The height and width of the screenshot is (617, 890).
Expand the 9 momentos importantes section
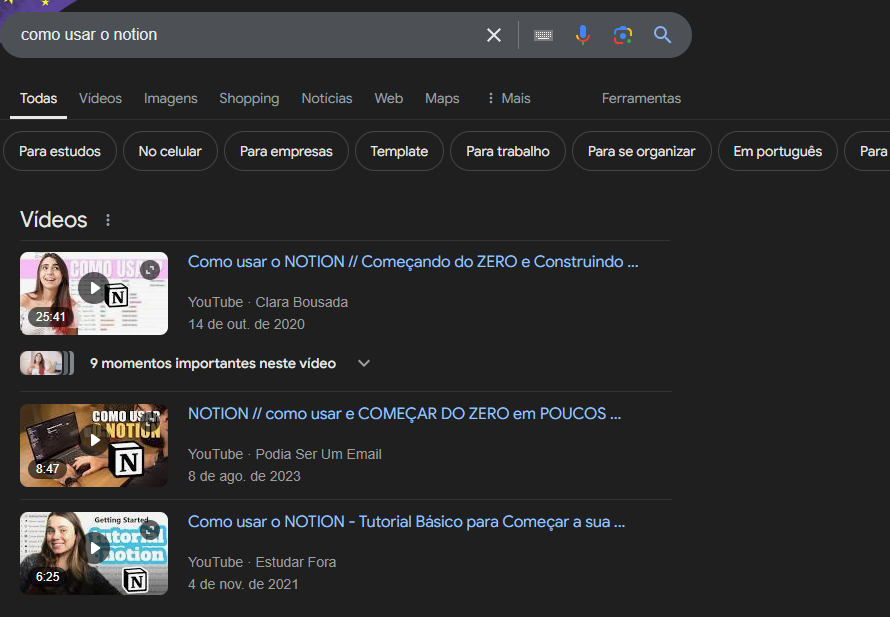point(364,363)
